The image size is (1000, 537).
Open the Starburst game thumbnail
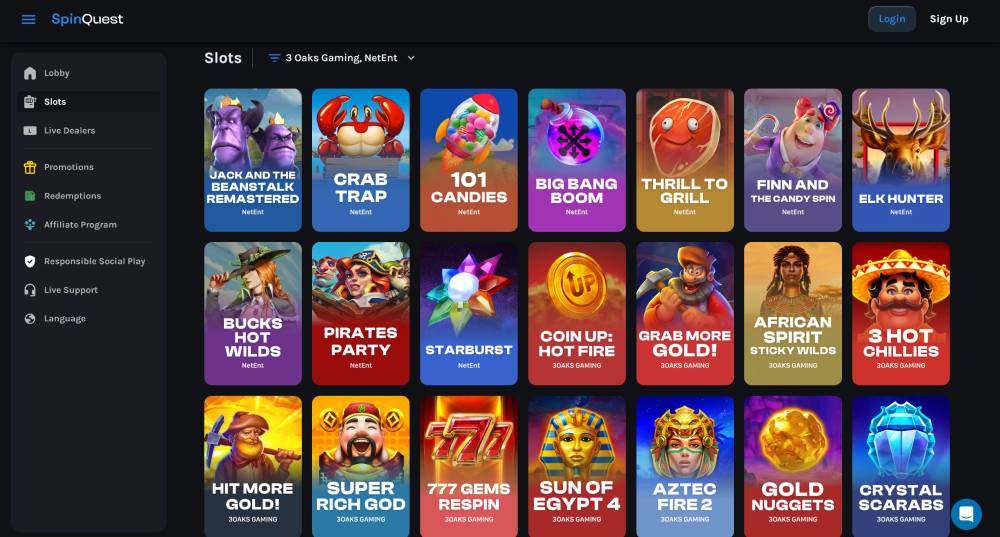pos(469,313)
